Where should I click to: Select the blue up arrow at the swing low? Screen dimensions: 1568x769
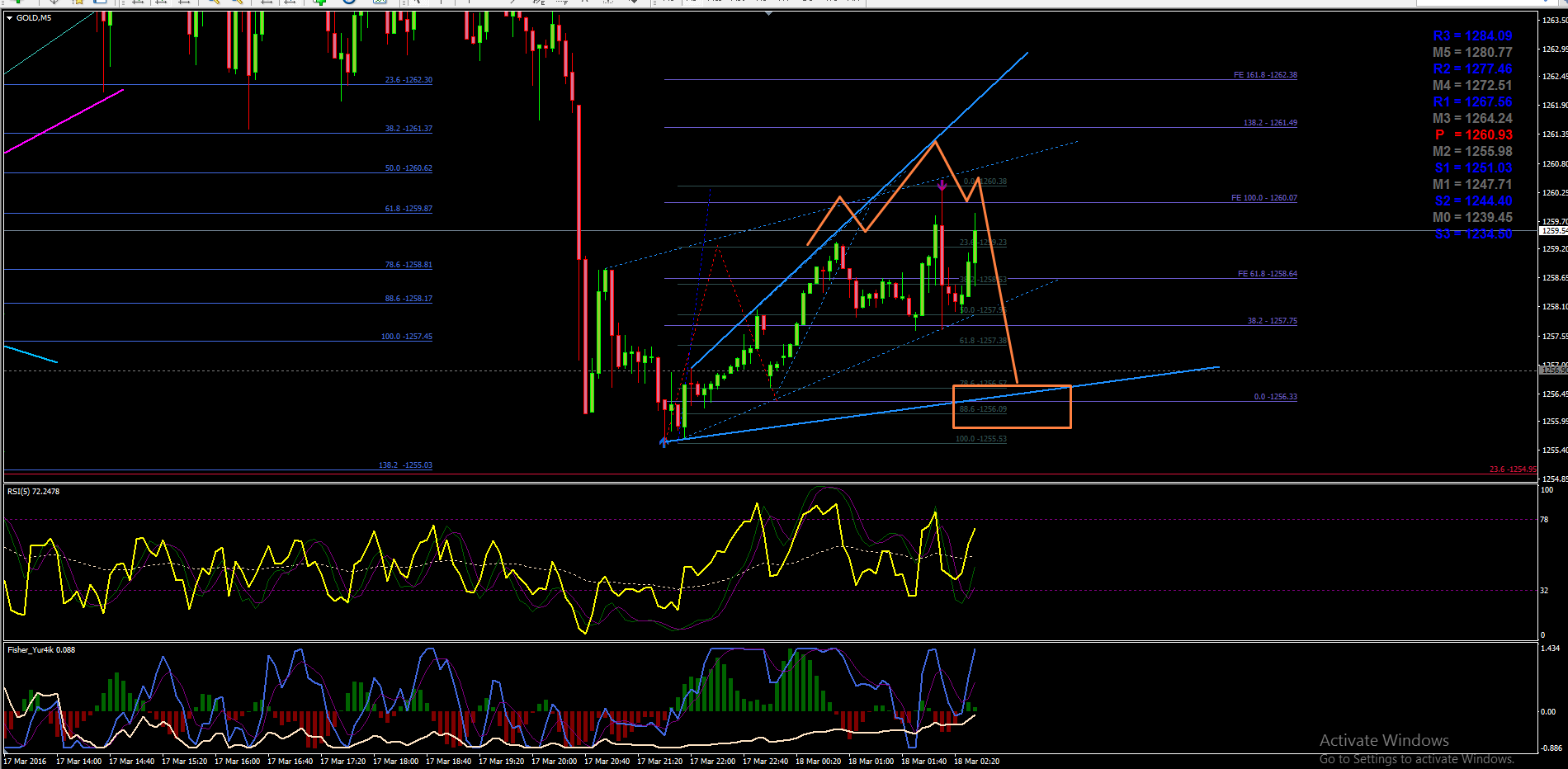(664, 442)
